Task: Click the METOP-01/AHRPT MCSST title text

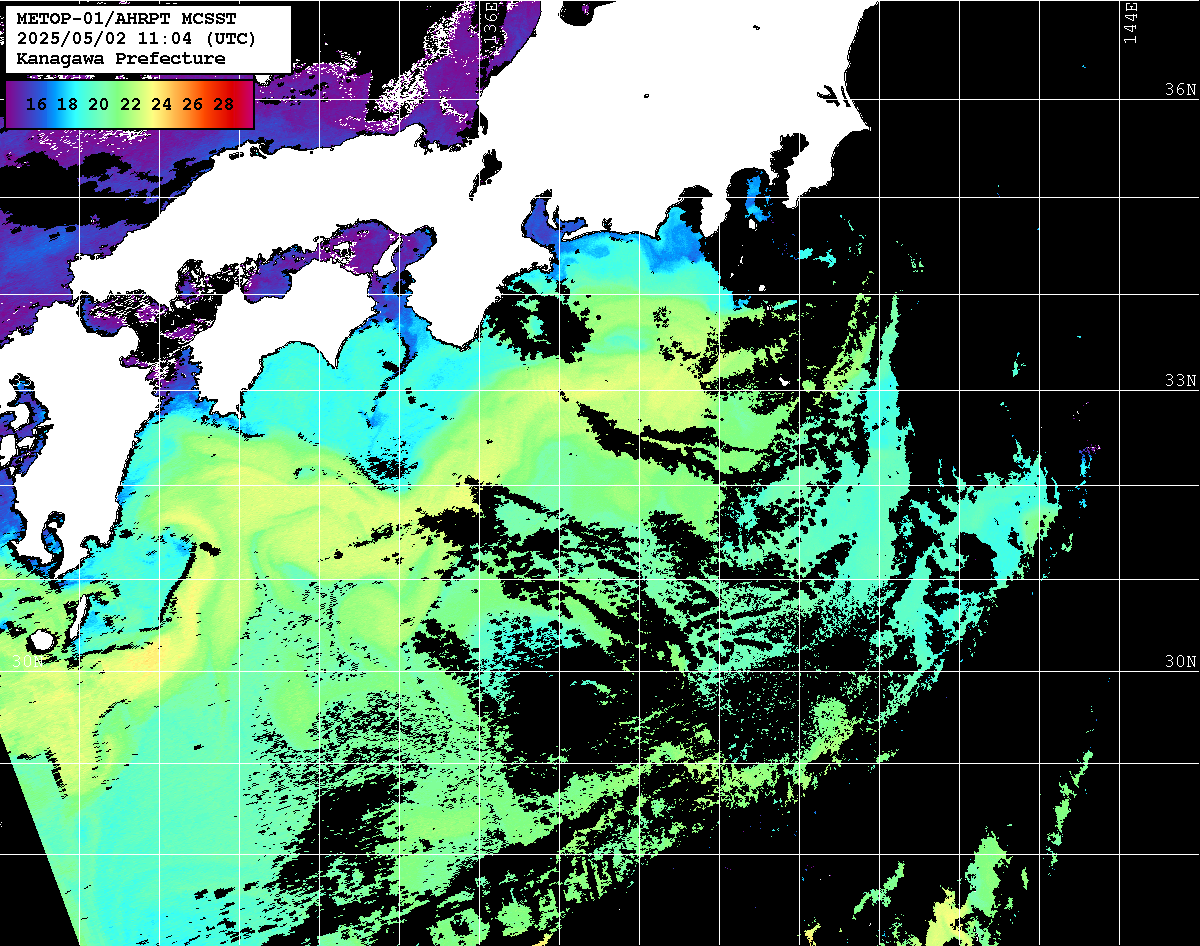Action: point(127,19)
